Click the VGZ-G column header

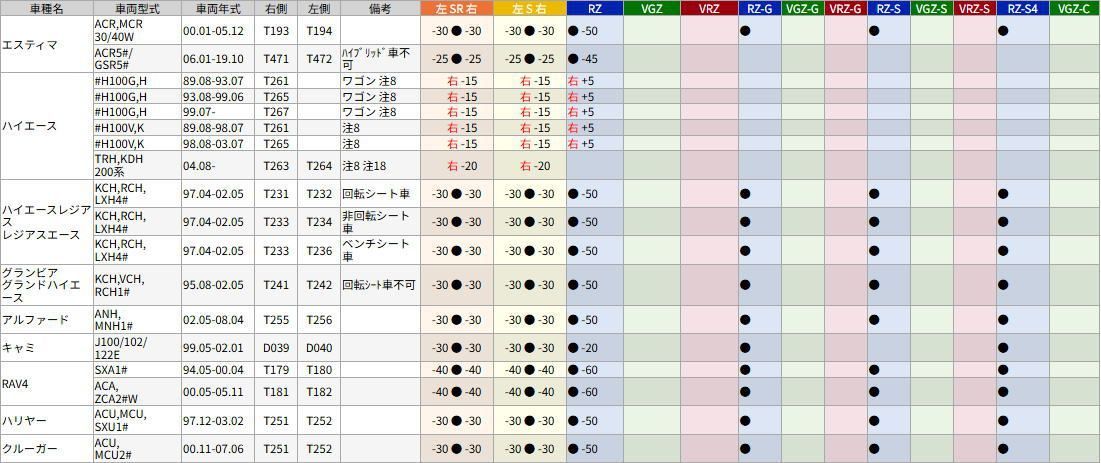pyautogui.click(x=803, y=8)
